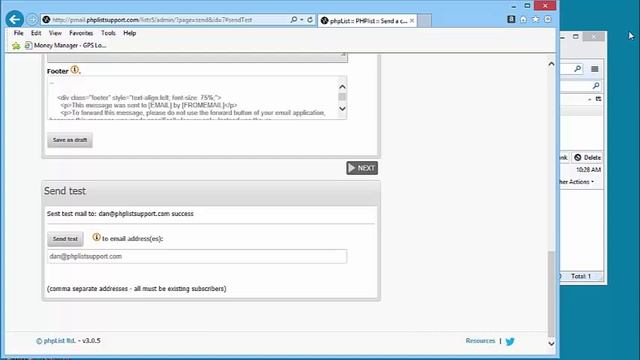Click Footer textarea scroll down arrow
This screenshot has width=640, height=360.
point(342,109)
